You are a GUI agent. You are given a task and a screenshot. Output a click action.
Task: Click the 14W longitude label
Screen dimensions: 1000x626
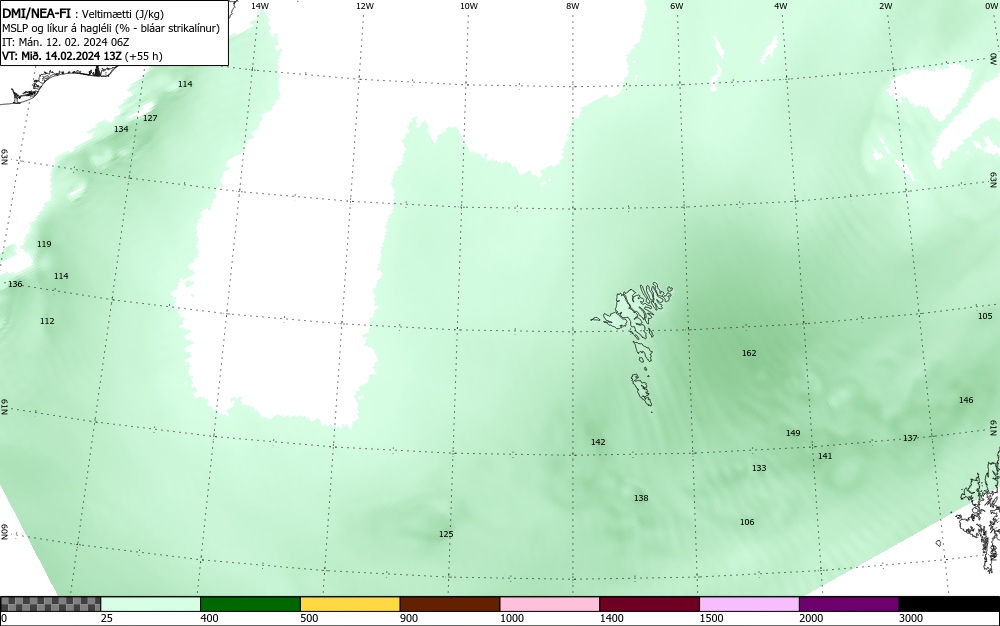tap(260, 6)
